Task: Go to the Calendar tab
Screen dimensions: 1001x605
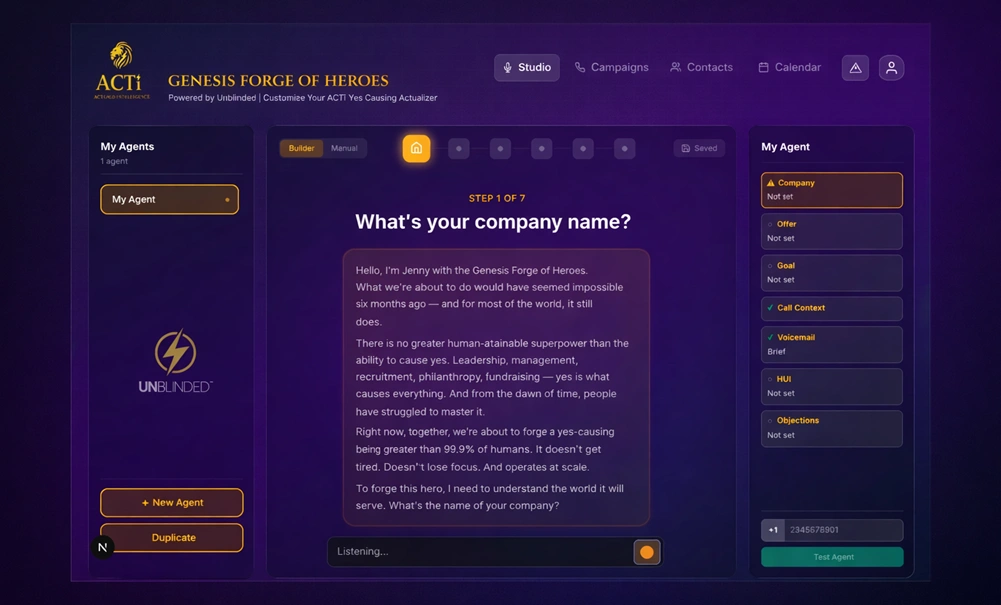Action: (789, 68)
